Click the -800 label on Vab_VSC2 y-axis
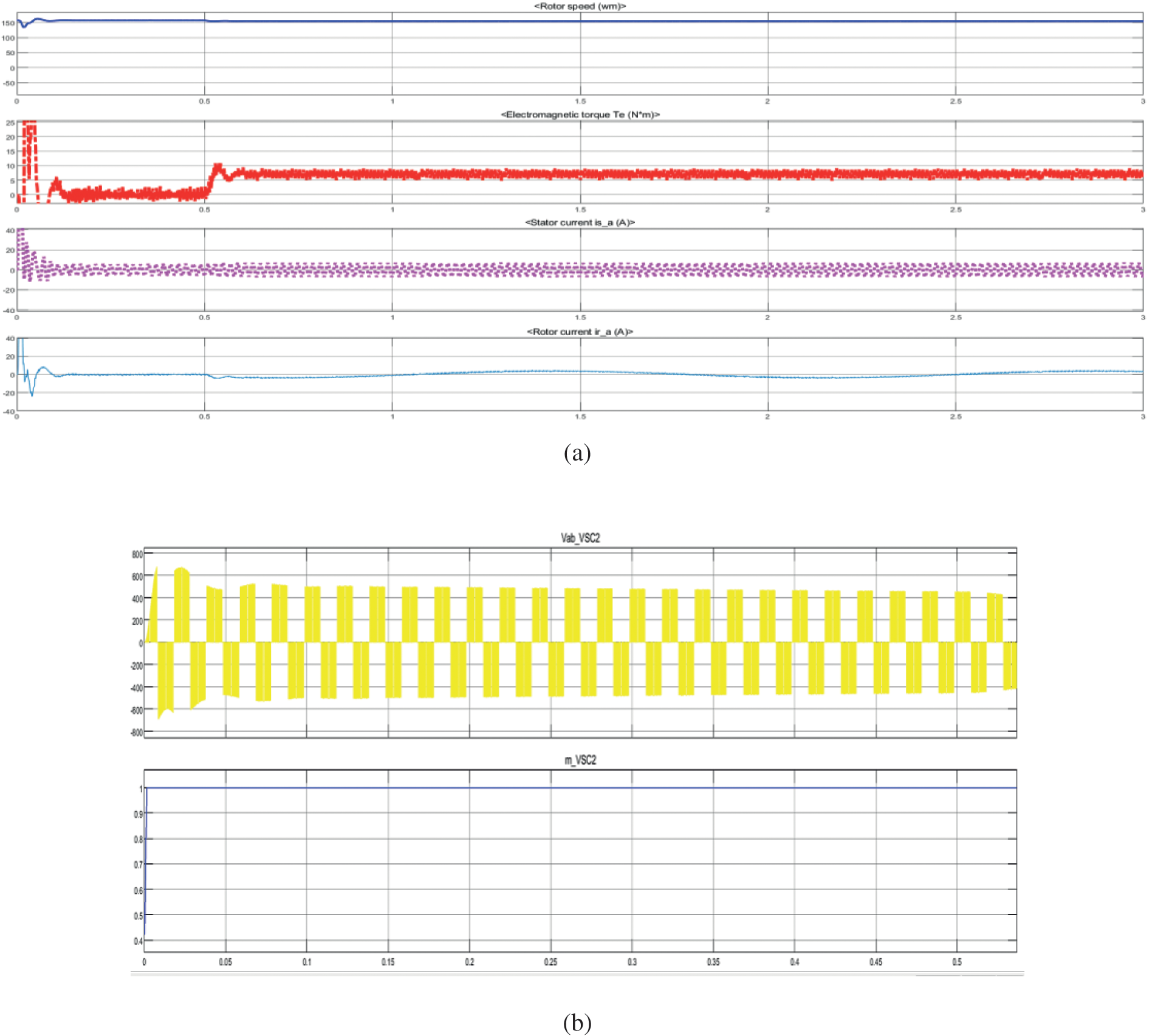 coord(136,733)
